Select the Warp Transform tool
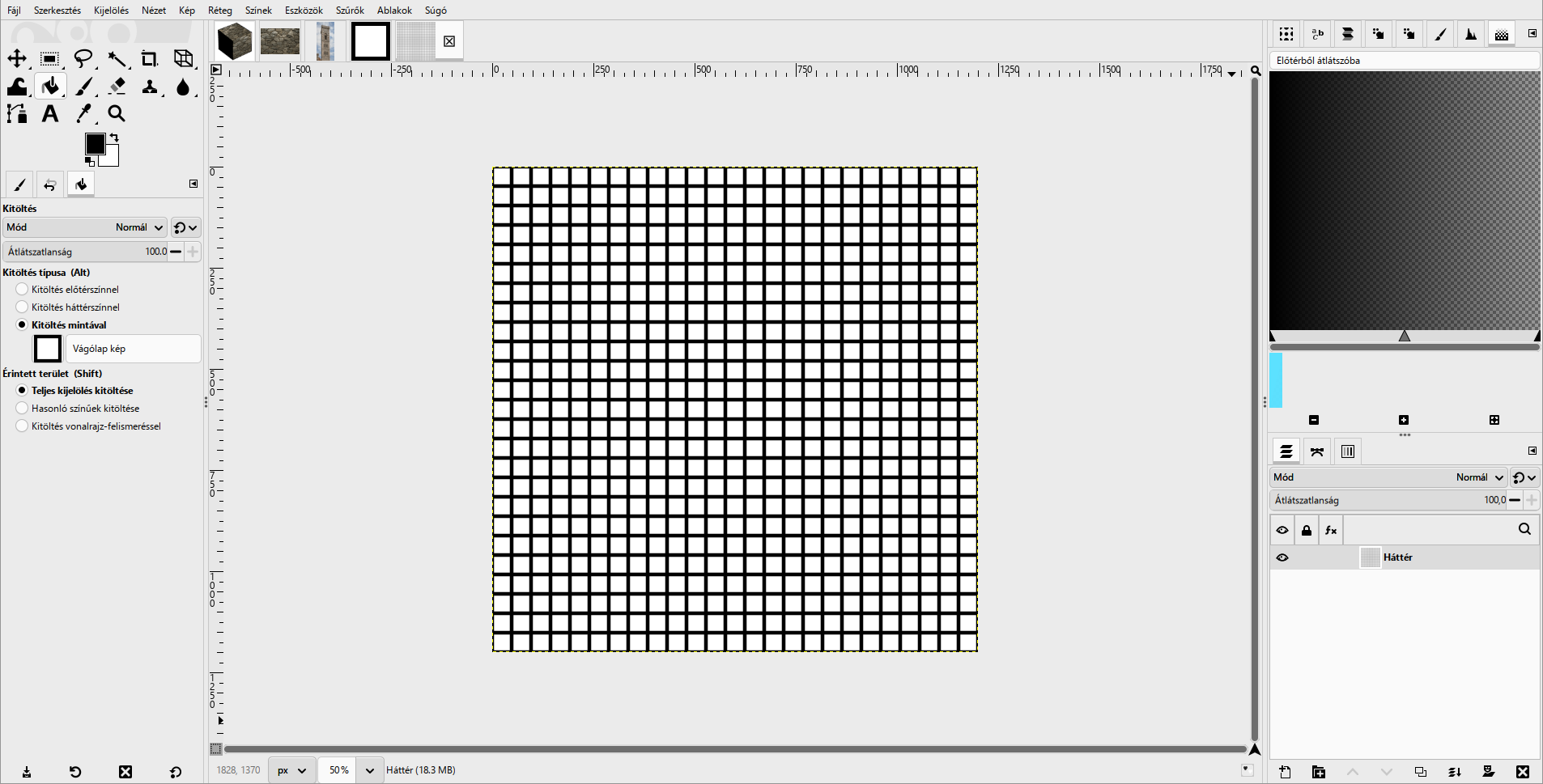This screenshot has width=1543, height=784. (x=17, y=86)
